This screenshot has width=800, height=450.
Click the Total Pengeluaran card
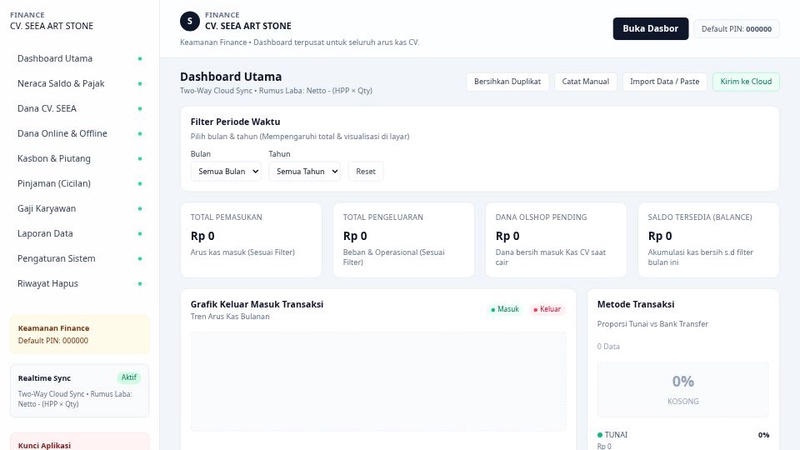(x=404, y=240)
